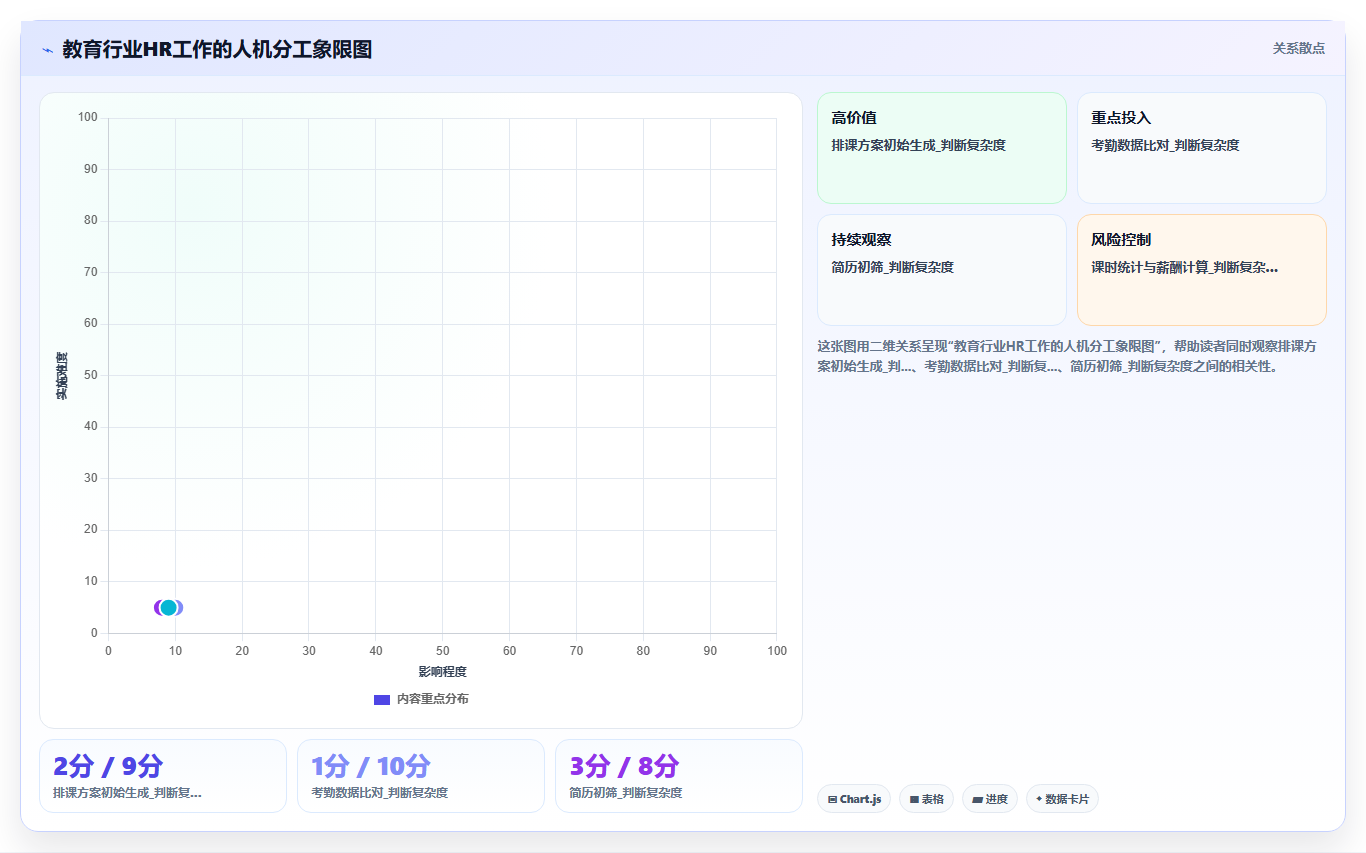Click the description paragraph starting 这张图用二维关系
Viewport: 1366px width, 853px height.
(x=1067, y=356)
